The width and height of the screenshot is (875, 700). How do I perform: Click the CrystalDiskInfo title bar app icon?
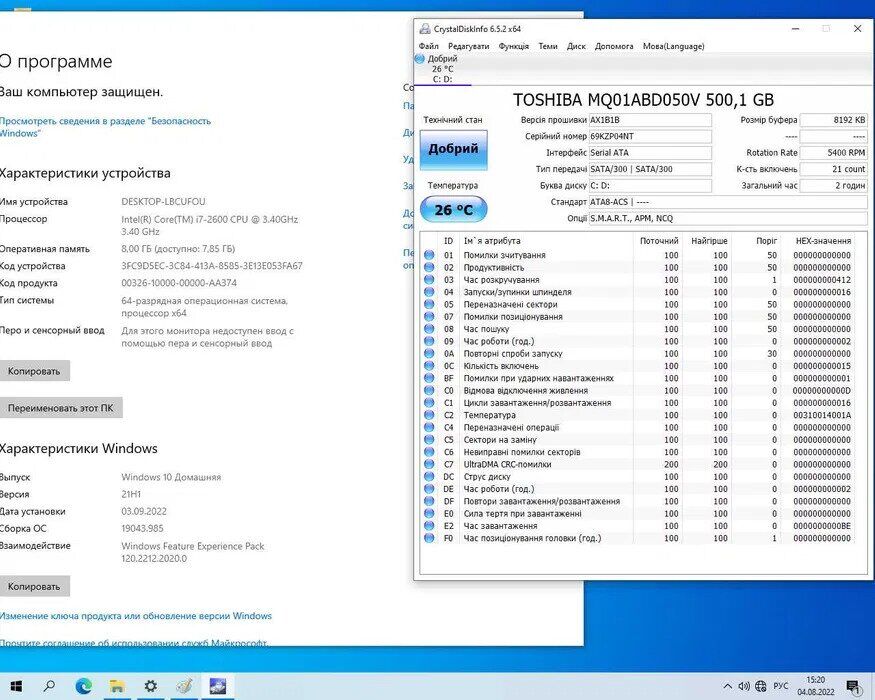tap(425, 28)
